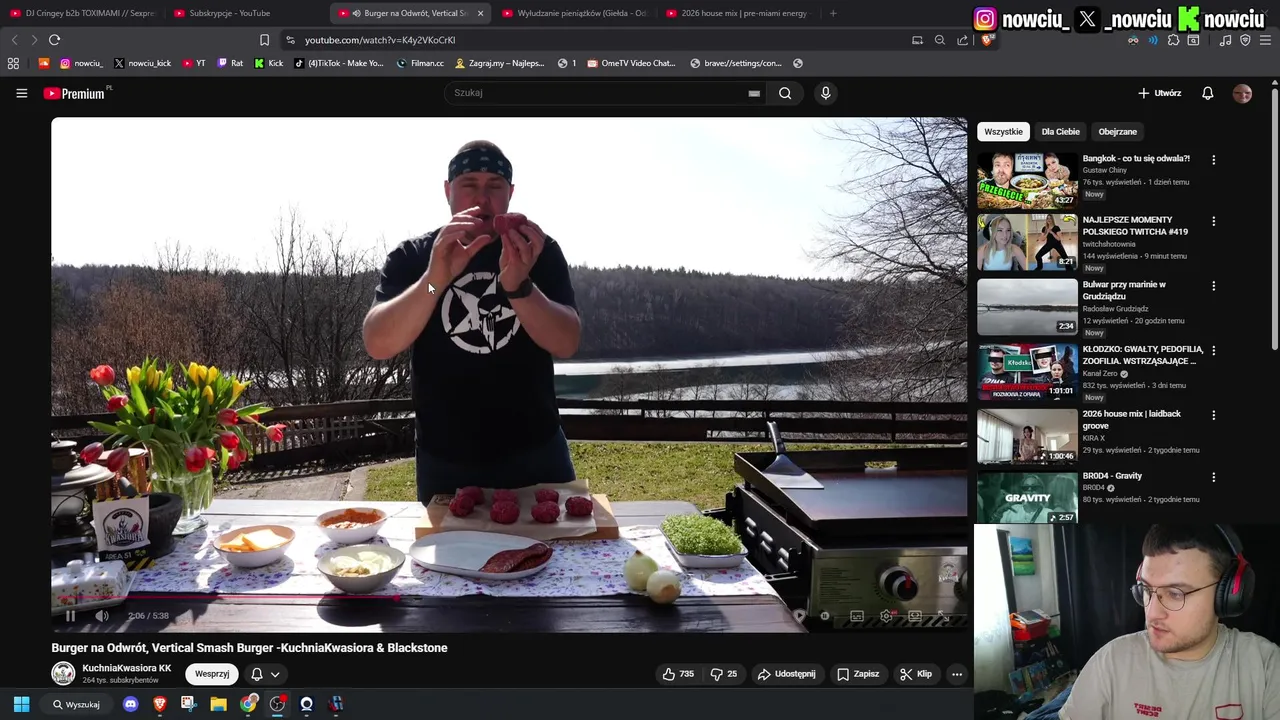
Task: Click the Wesprzyj support button
Action: tap(212, 674)
